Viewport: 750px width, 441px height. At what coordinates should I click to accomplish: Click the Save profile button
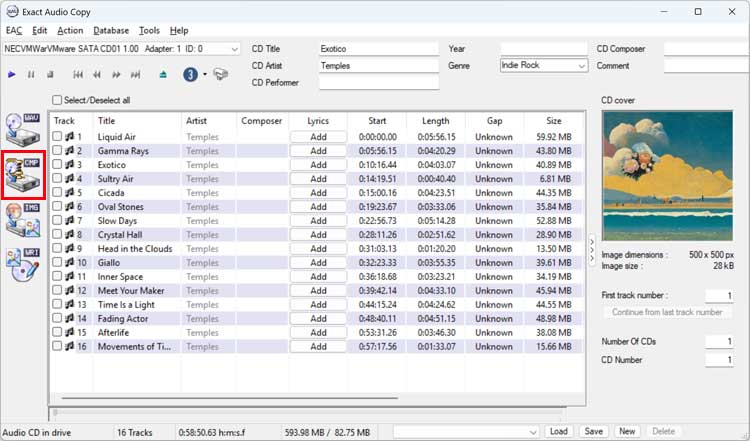[594, 431]
